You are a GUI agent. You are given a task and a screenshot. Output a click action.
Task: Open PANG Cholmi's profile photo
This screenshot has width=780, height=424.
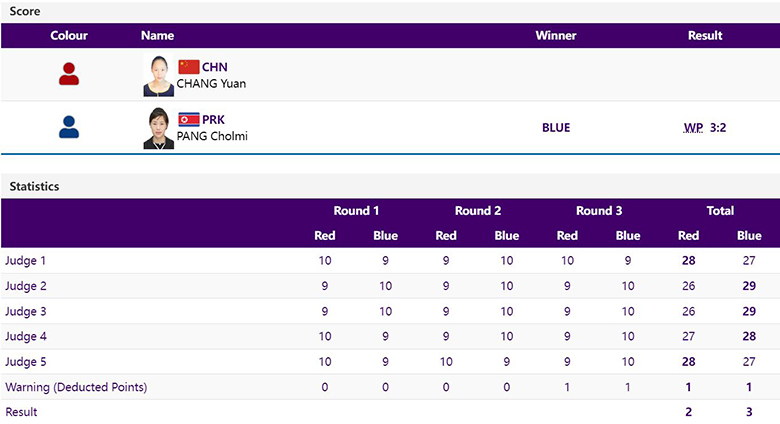[159, 128]
